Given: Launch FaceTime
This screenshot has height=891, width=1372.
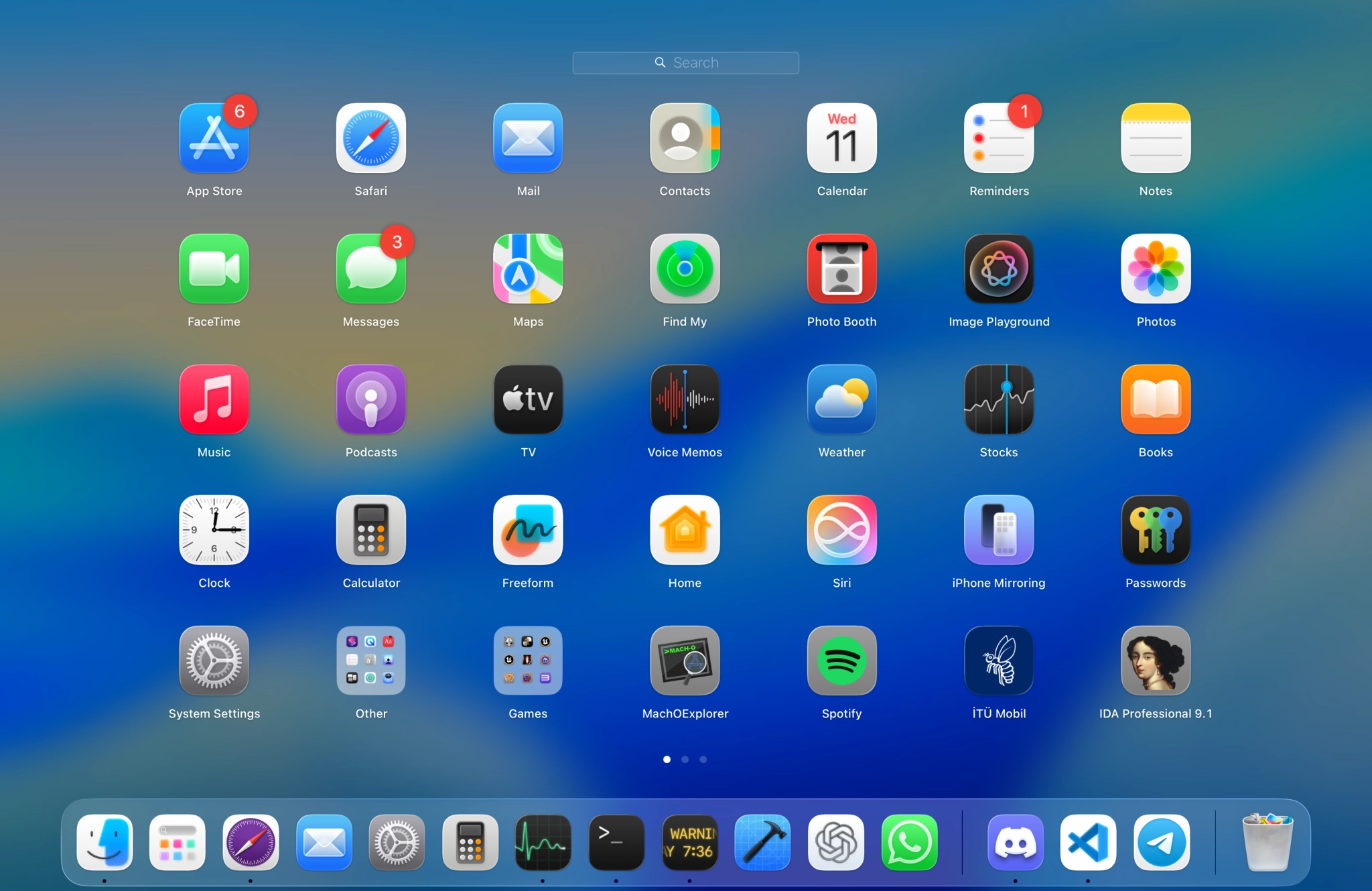Looking at the screenshot, I should coord(214,269).
